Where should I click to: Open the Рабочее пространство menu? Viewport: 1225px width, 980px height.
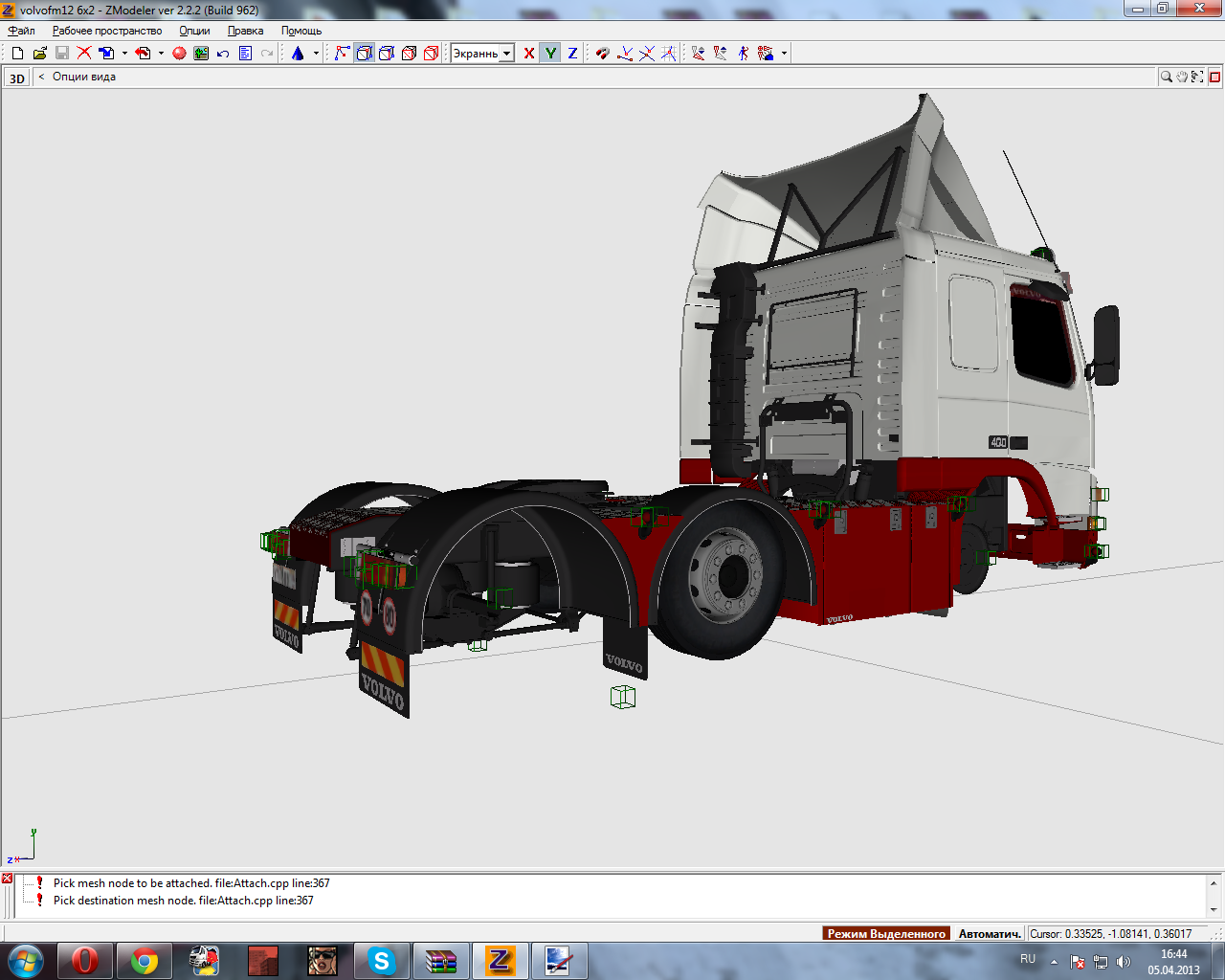pos(107,31)
